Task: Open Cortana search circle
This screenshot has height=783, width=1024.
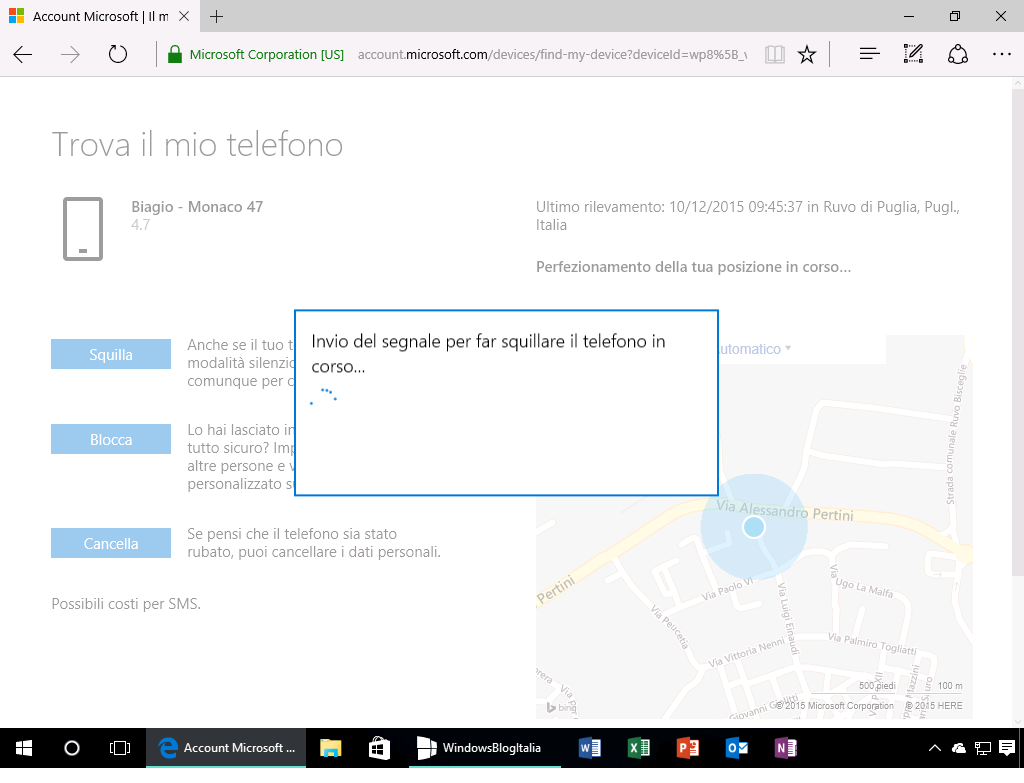Action: tap(72, 748)
